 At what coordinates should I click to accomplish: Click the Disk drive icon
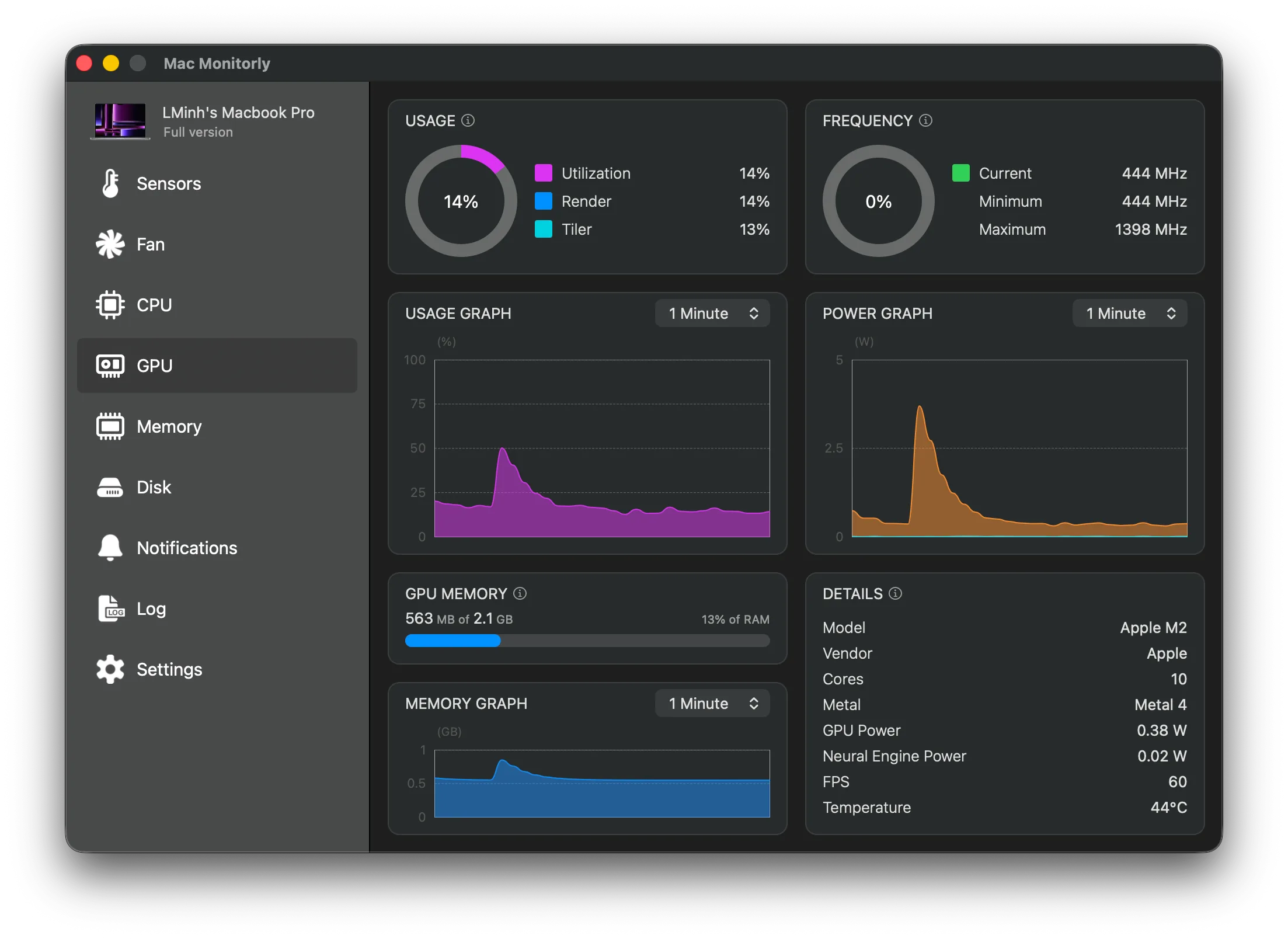[110, 487]
